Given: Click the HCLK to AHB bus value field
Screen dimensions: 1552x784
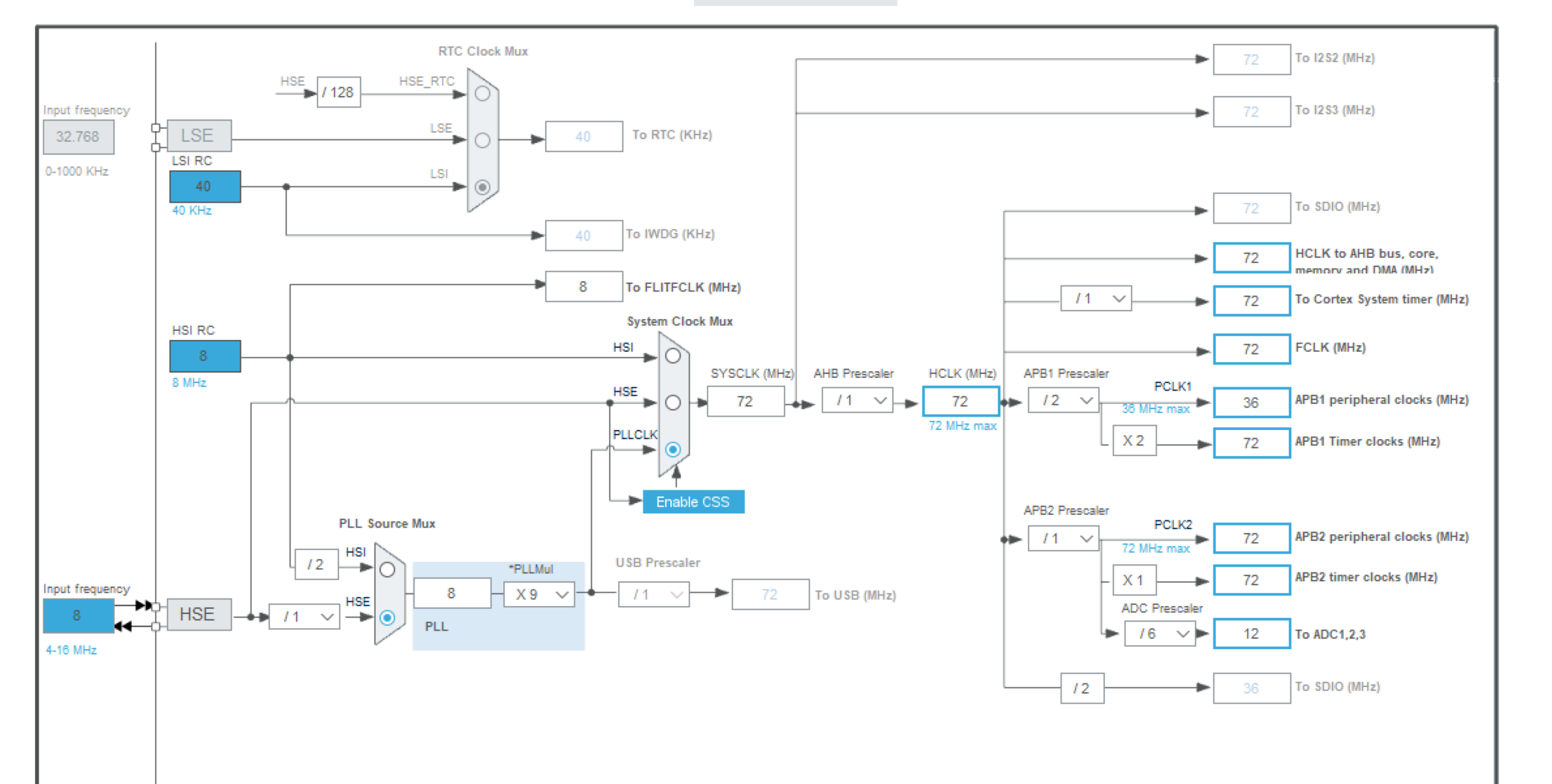Looking at the screenshot, I should click(x=1252, y=258).
